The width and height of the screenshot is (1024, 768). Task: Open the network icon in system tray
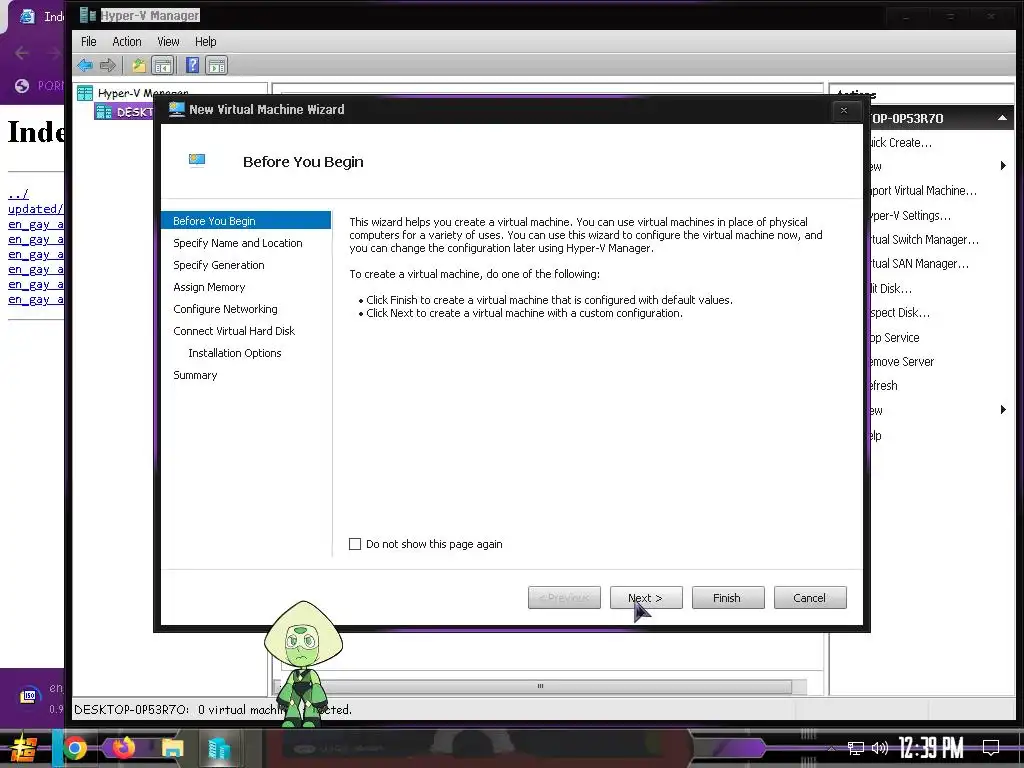856,748
